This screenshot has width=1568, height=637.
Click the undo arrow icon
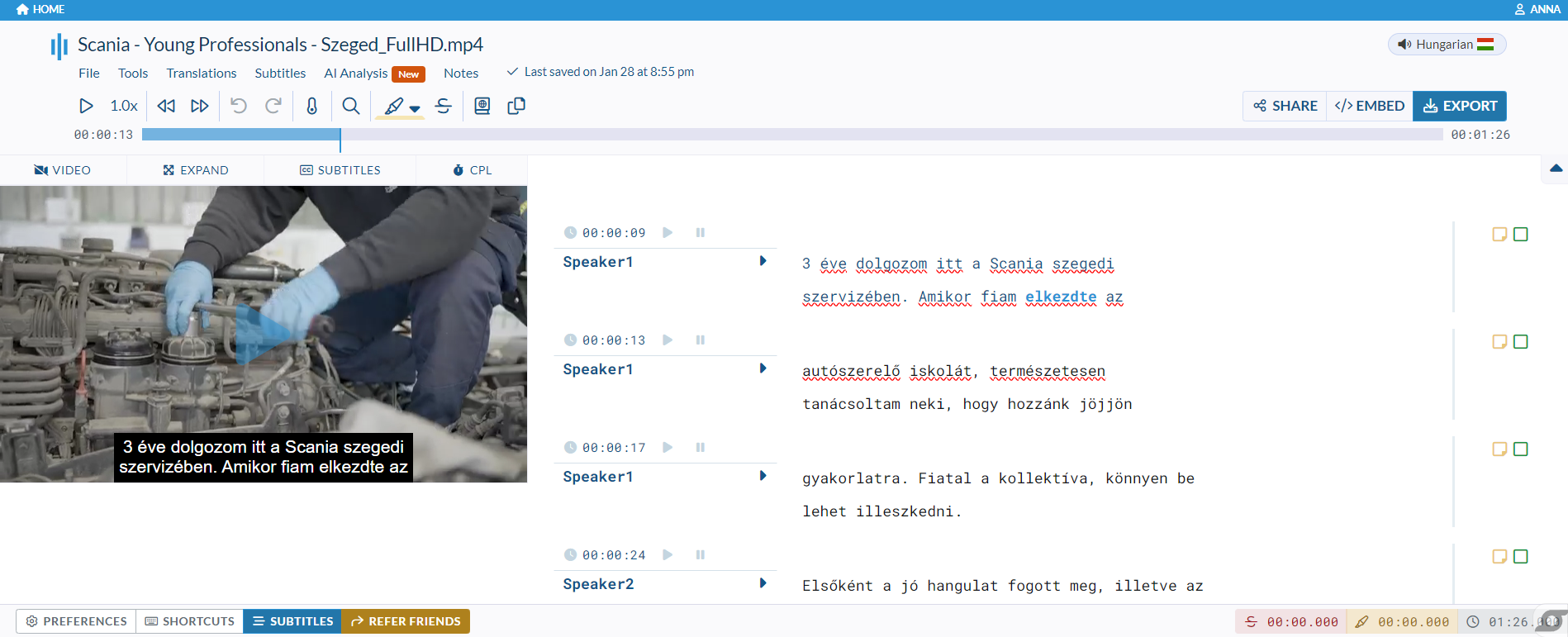pyautogui.click(x=239, y=106)
